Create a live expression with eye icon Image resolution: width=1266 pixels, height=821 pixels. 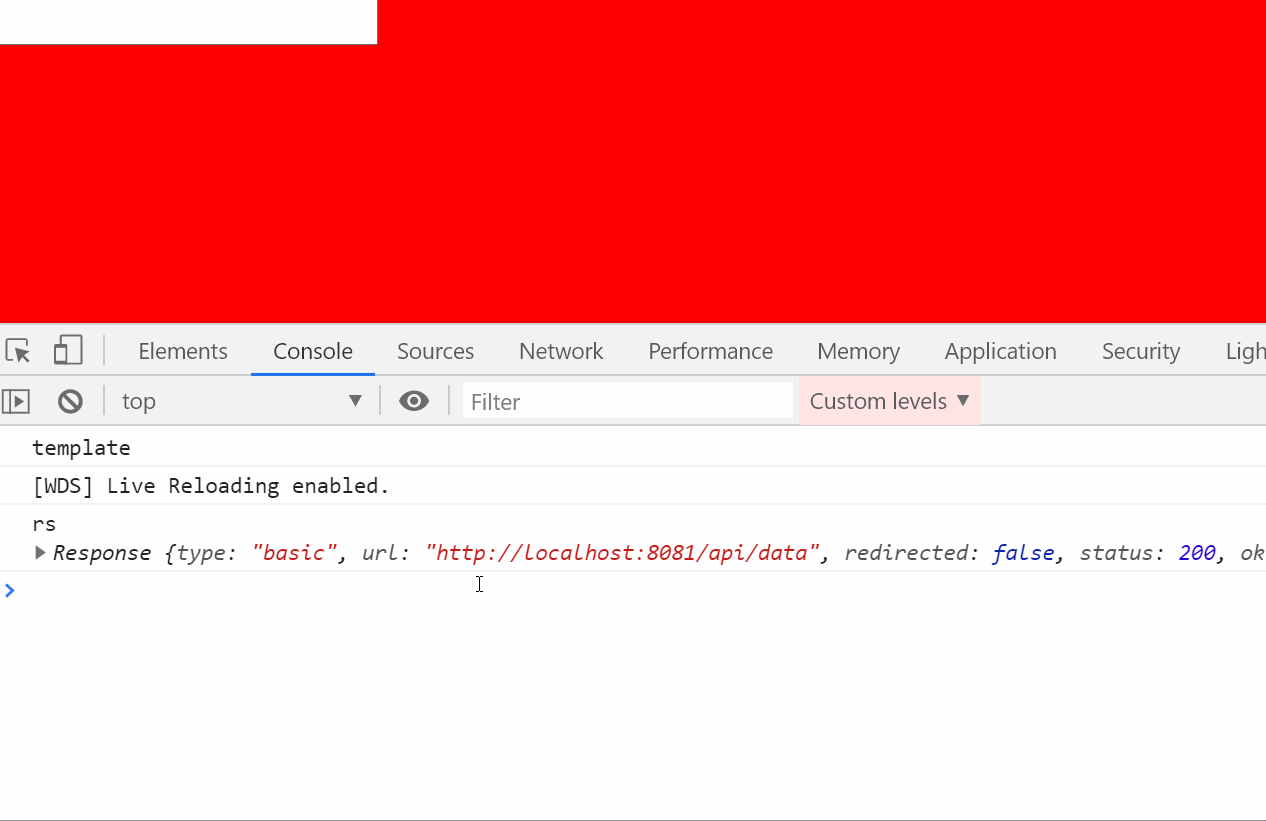coord(414,401)
